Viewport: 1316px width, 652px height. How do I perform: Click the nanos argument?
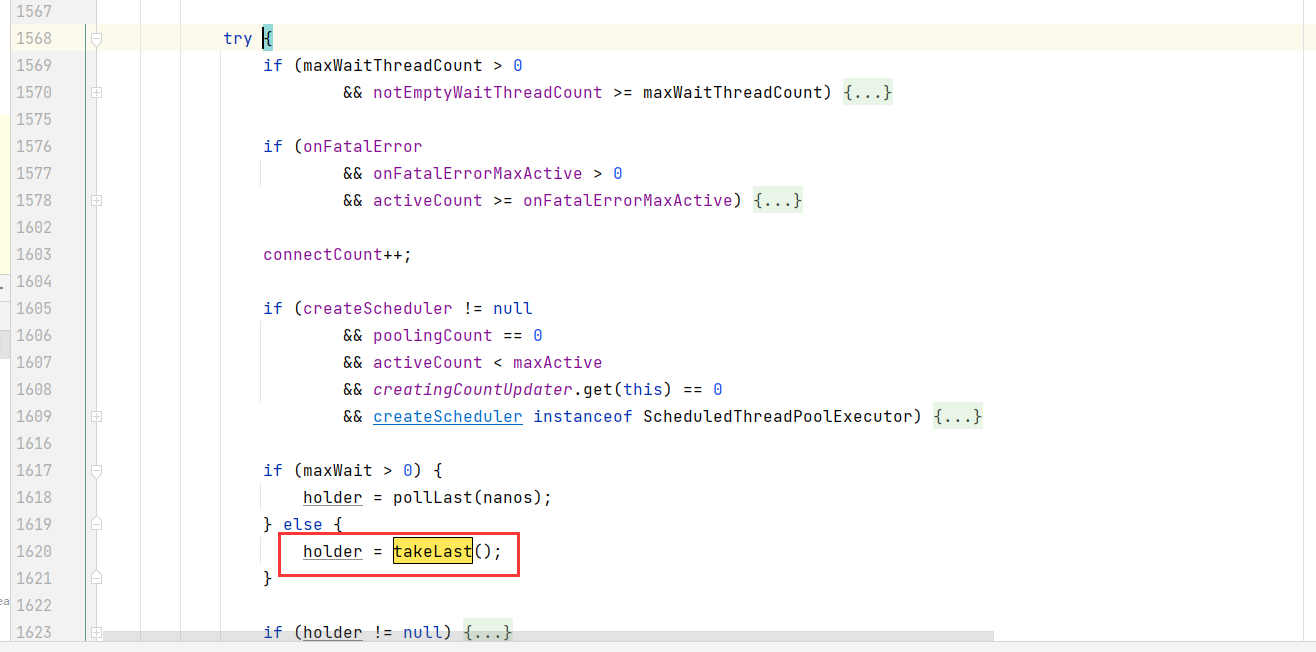coord(507,498)
